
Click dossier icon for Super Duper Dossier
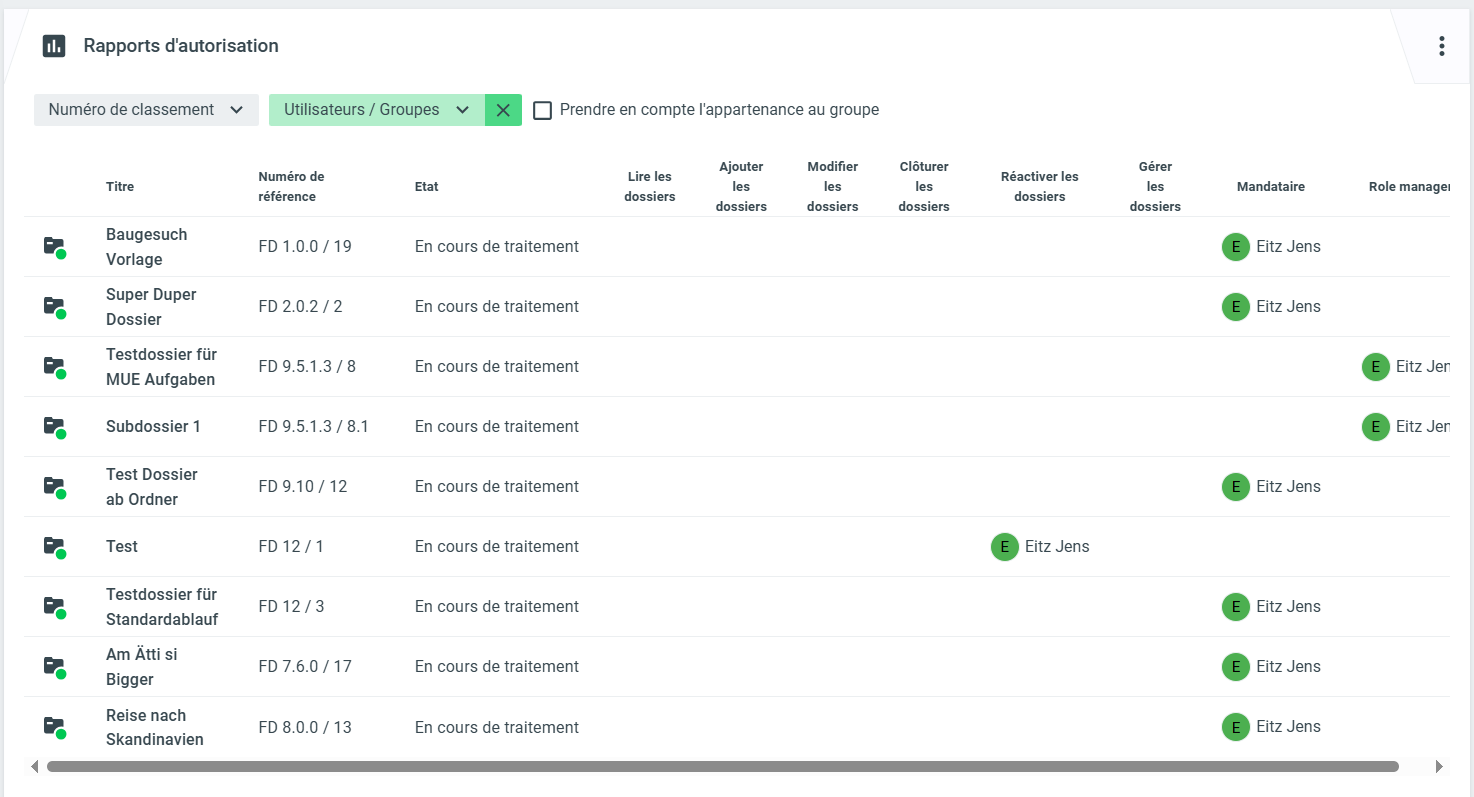[54, 306]
